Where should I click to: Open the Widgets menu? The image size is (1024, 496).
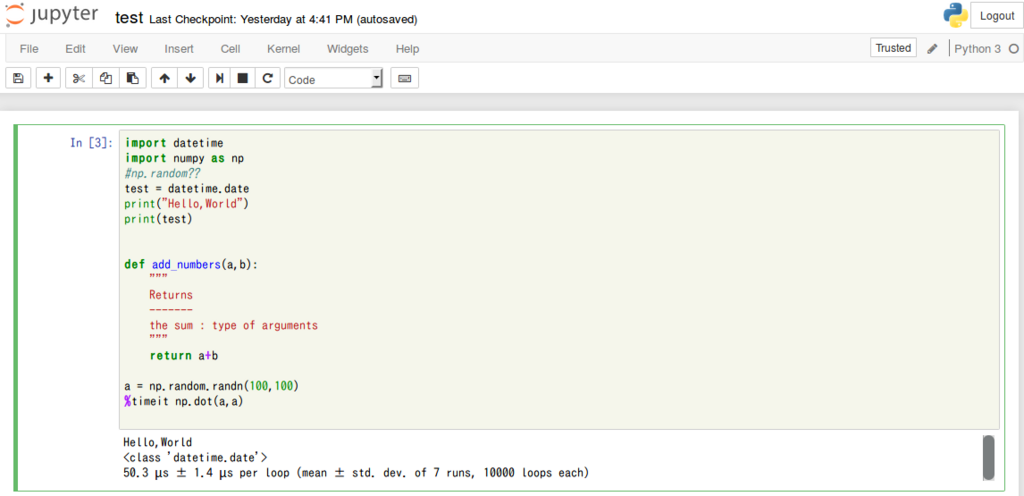coord(347,49)
